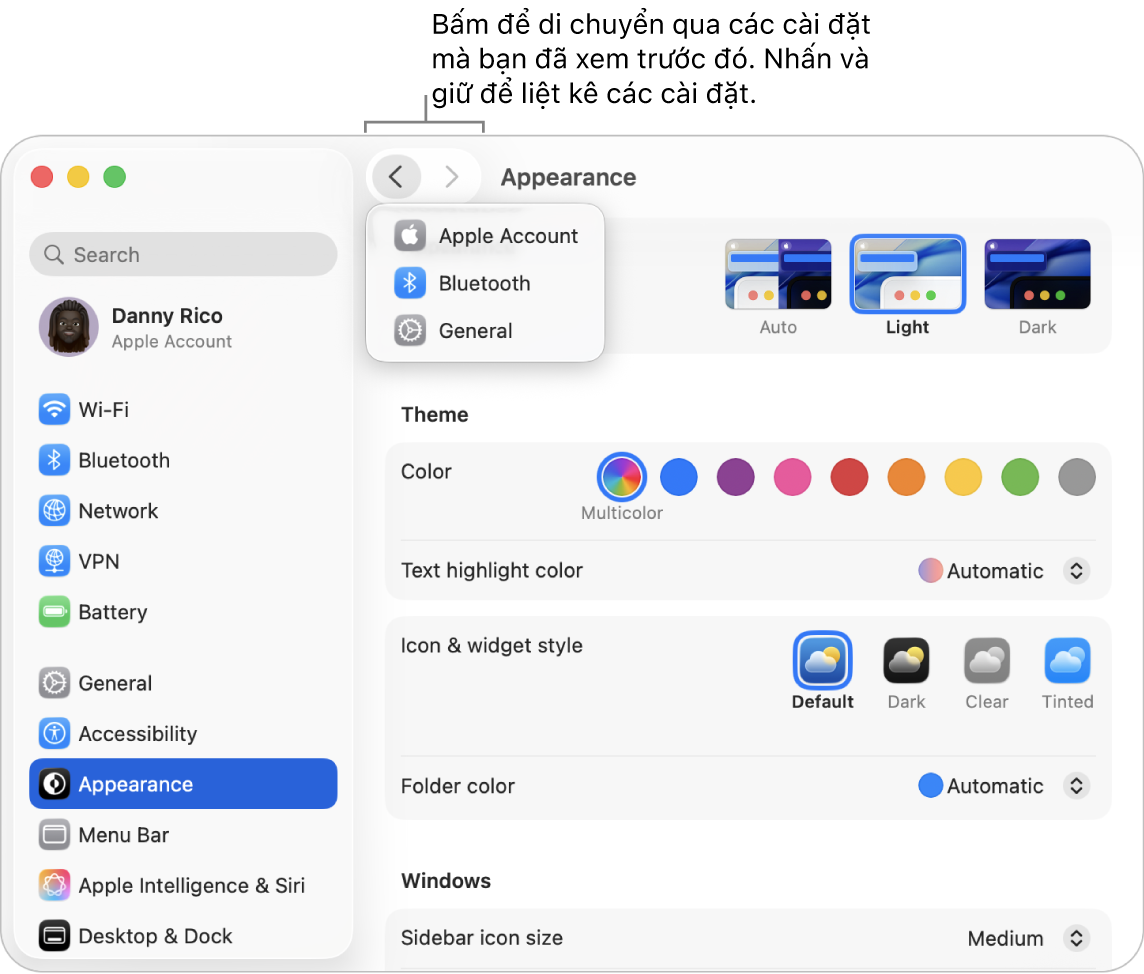Go to Accessibility settings
This screenshot has width=1144, height=974.
coord(137,734)
